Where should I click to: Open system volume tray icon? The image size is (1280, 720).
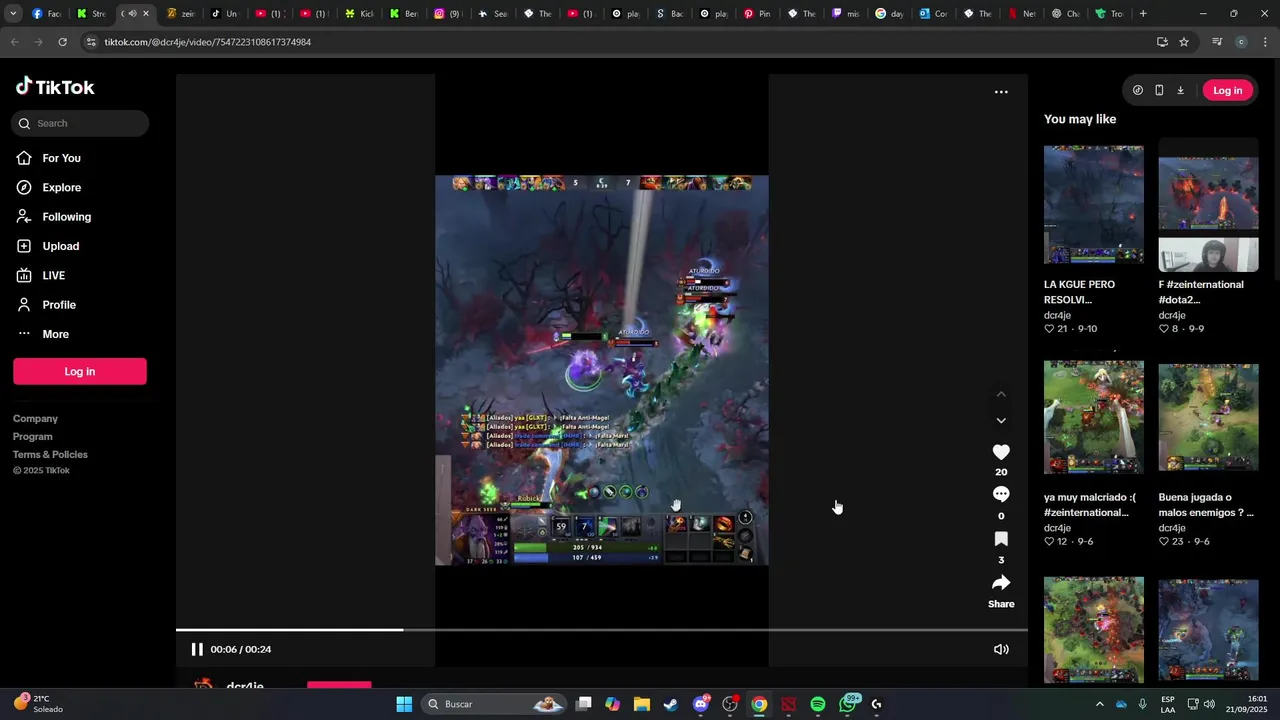[1209, 704]
